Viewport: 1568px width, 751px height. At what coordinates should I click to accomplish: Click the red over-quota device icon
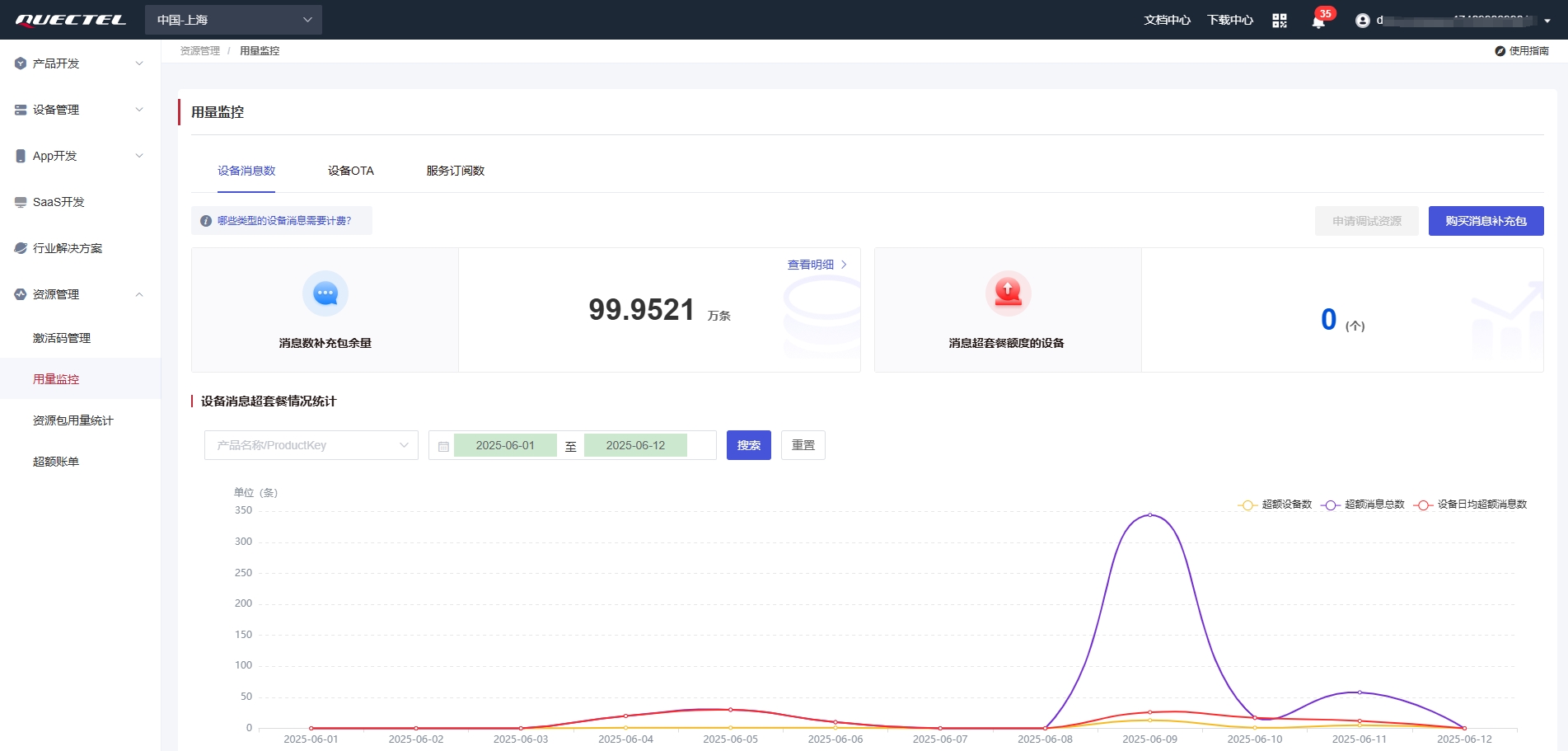coord(1008,293)
